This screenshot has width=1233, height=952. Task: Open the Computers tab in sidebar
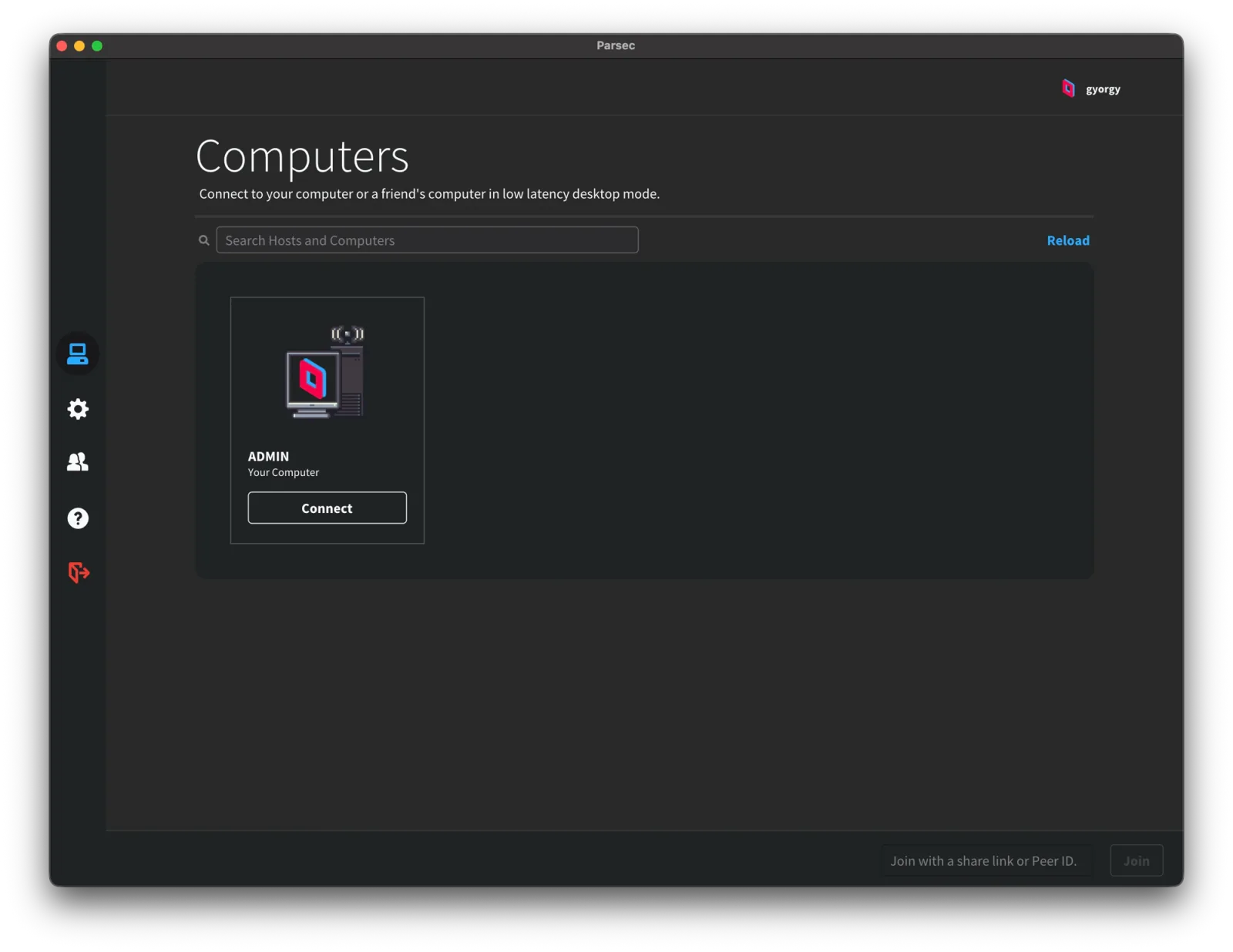[78, 354]
